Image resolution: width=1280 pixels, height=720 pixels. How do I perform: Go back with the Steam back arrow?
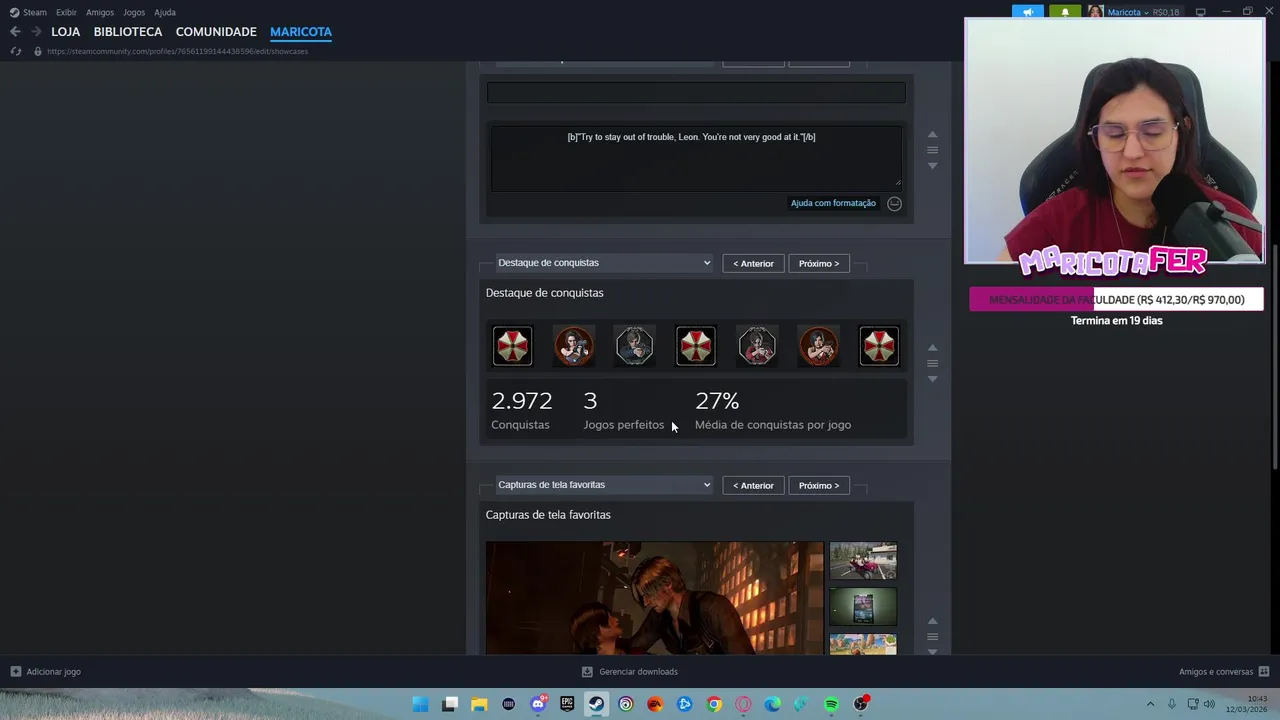(x=15, y=32)
